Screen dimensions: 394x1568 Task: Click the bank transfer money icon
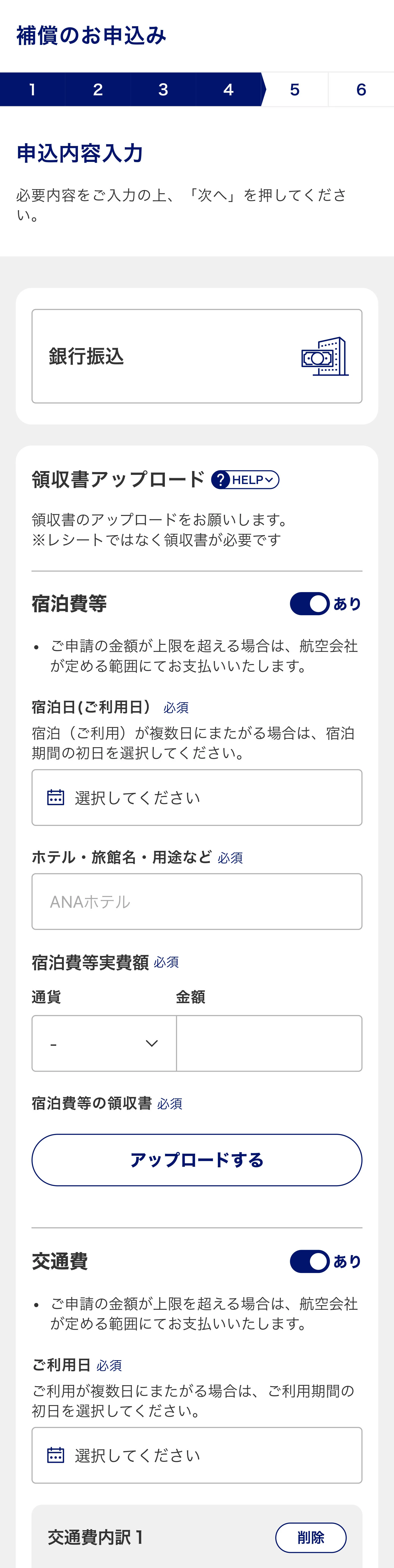(325, 357)
